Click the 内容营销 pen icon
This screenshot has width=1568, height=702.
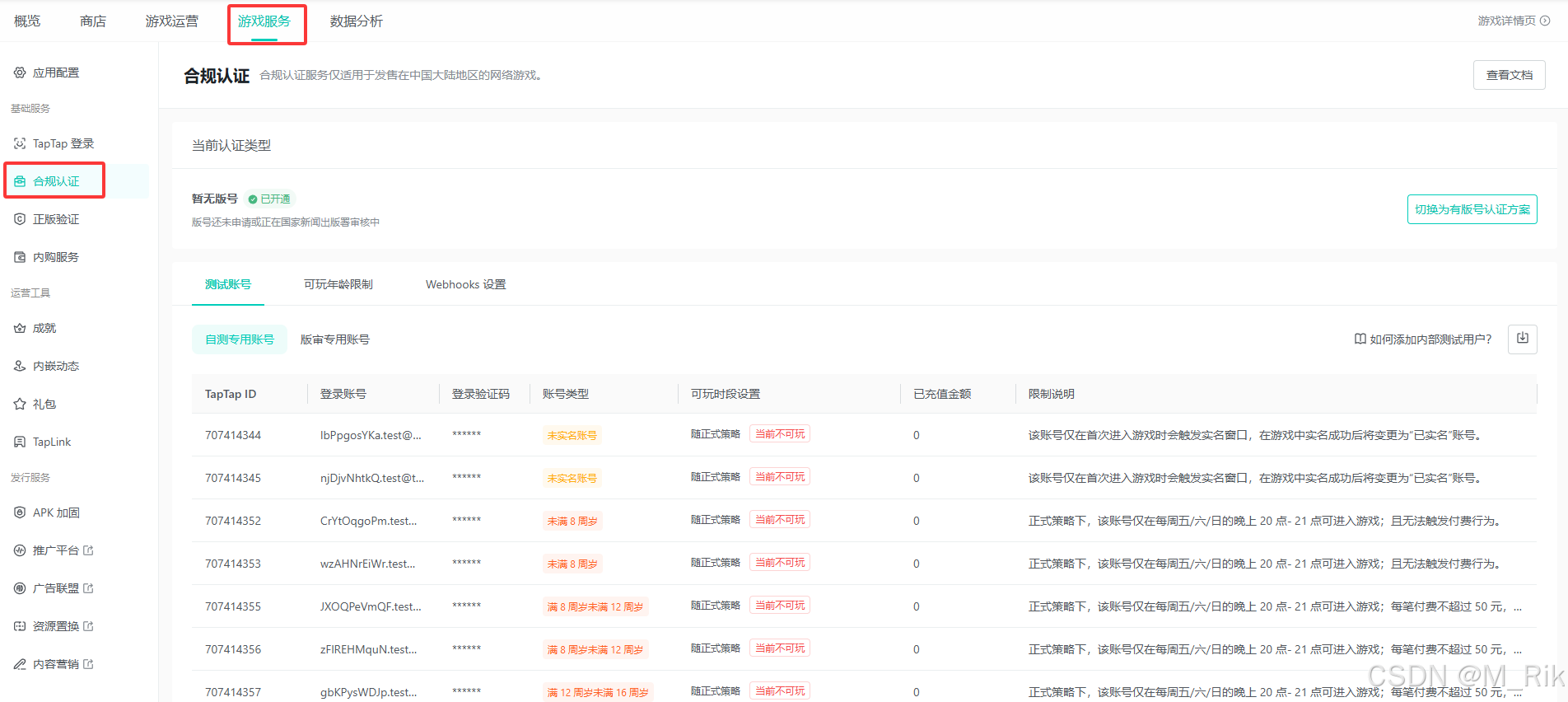(x=20, y=664)
